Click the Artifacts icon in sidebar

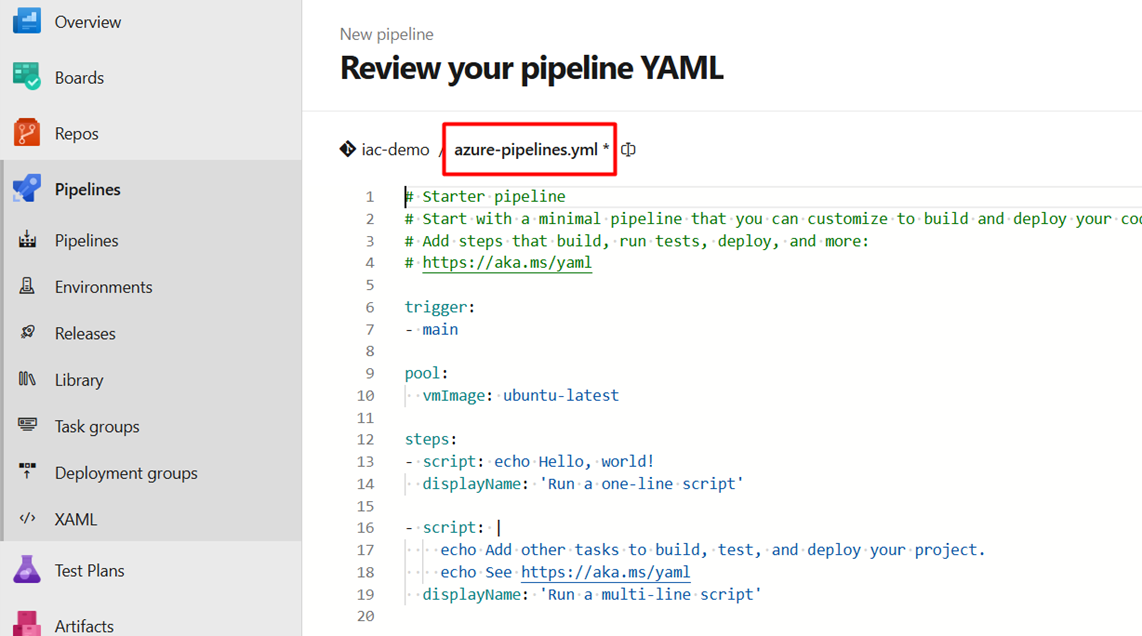coord(27,624)
